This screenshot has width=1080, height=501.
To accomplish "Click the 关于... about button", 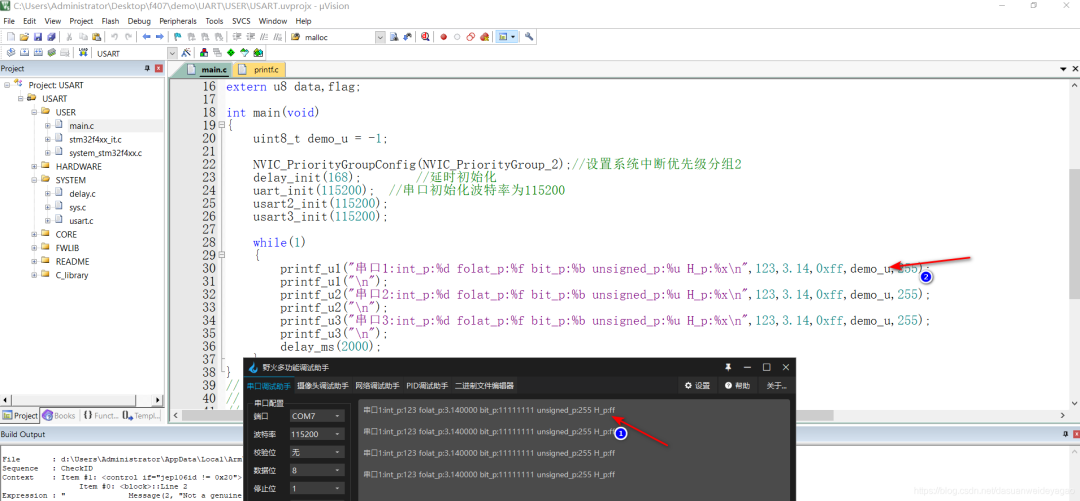I will click(x=776, y=386).
